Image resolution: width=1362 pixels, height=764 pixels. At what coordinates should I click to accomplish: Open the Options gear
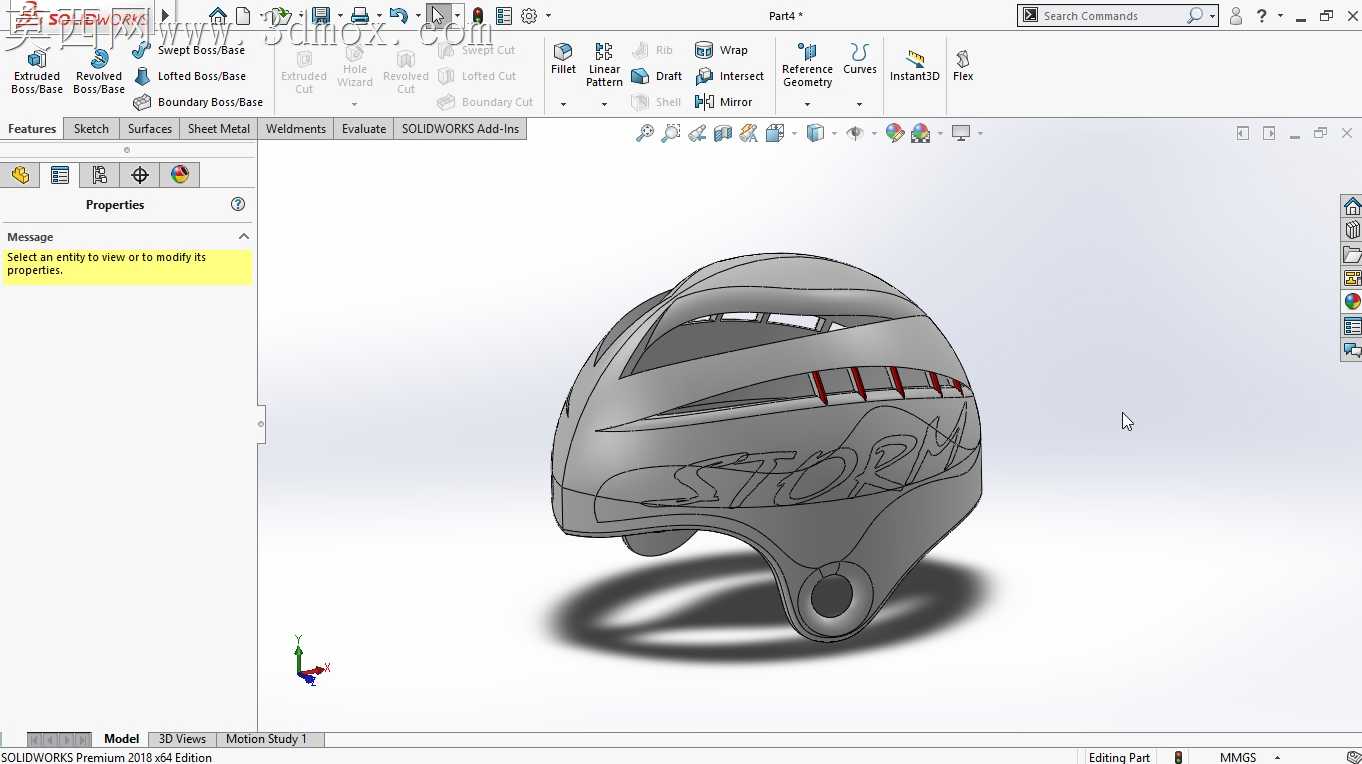tap(529, 16)
